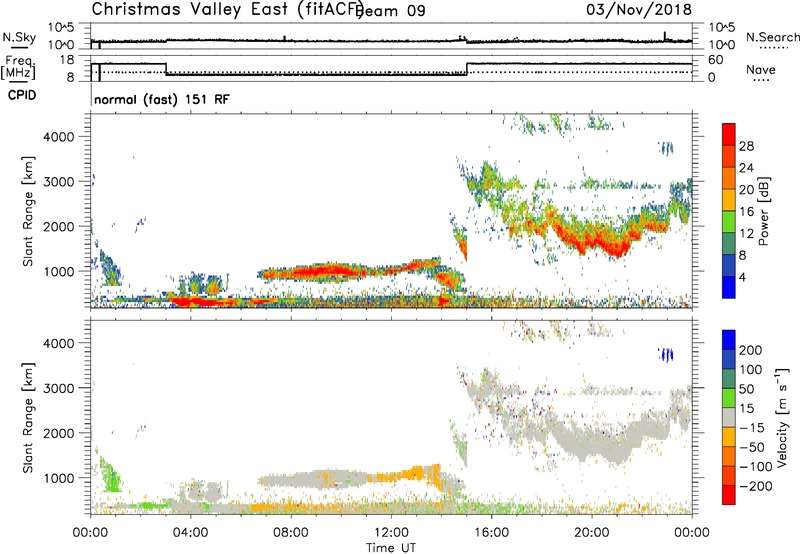Click the power panel's 1000 km tick label
The height and width of the screenshot is (554, 800).
58,271
